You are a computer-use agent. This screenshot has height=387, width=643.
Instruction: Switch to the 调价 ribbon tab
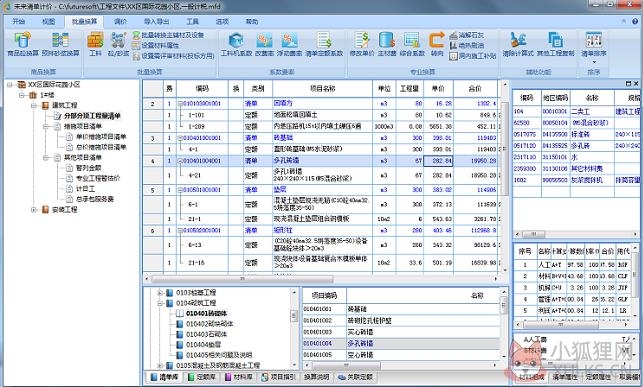click(x=121, y=21)
